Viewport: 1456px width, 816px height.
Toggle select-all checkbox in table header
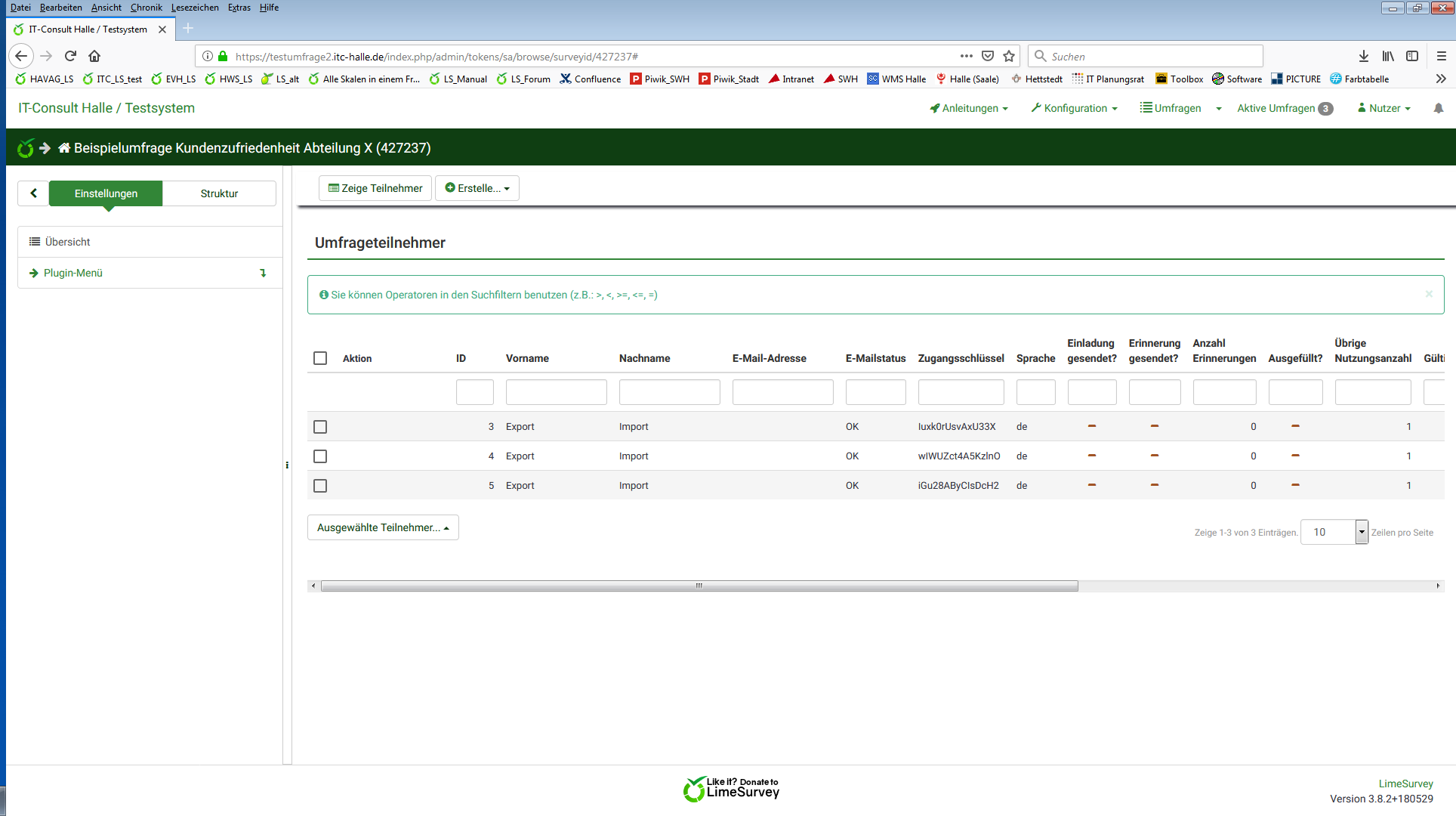(x=320, y=358)
